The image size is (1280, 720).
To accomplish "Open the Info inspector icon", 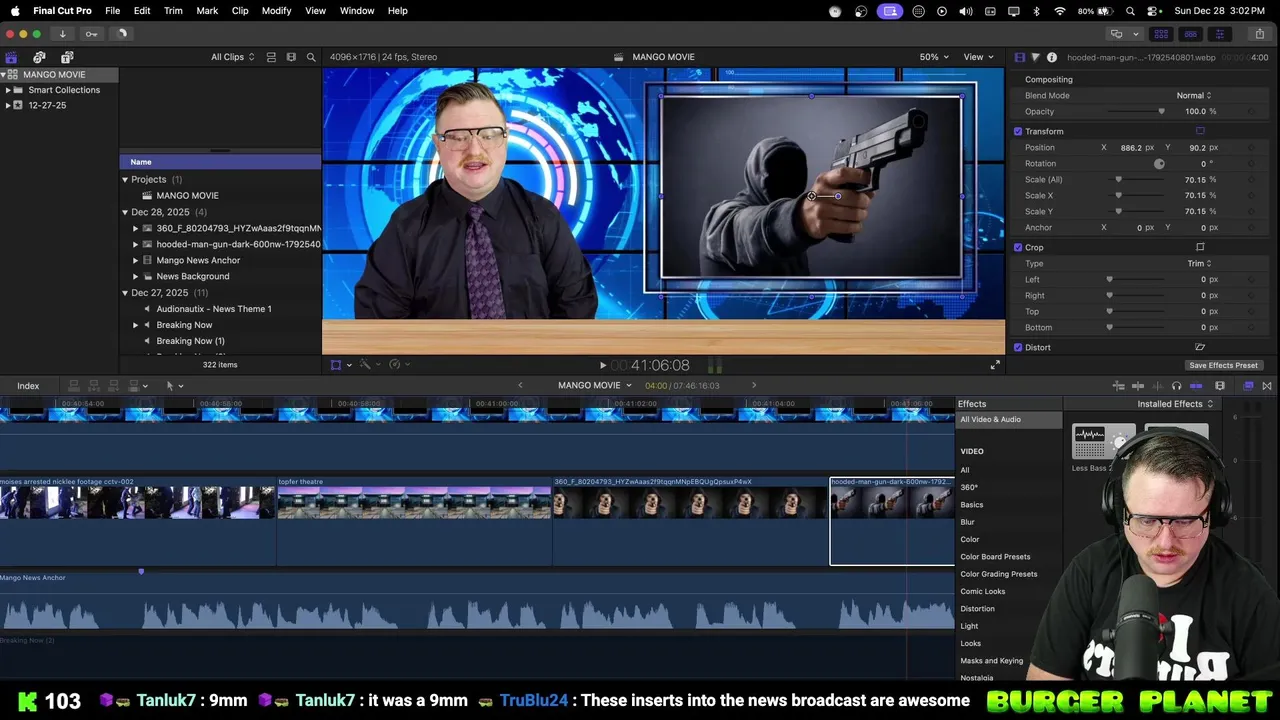I will click(x=1051, y=58).
